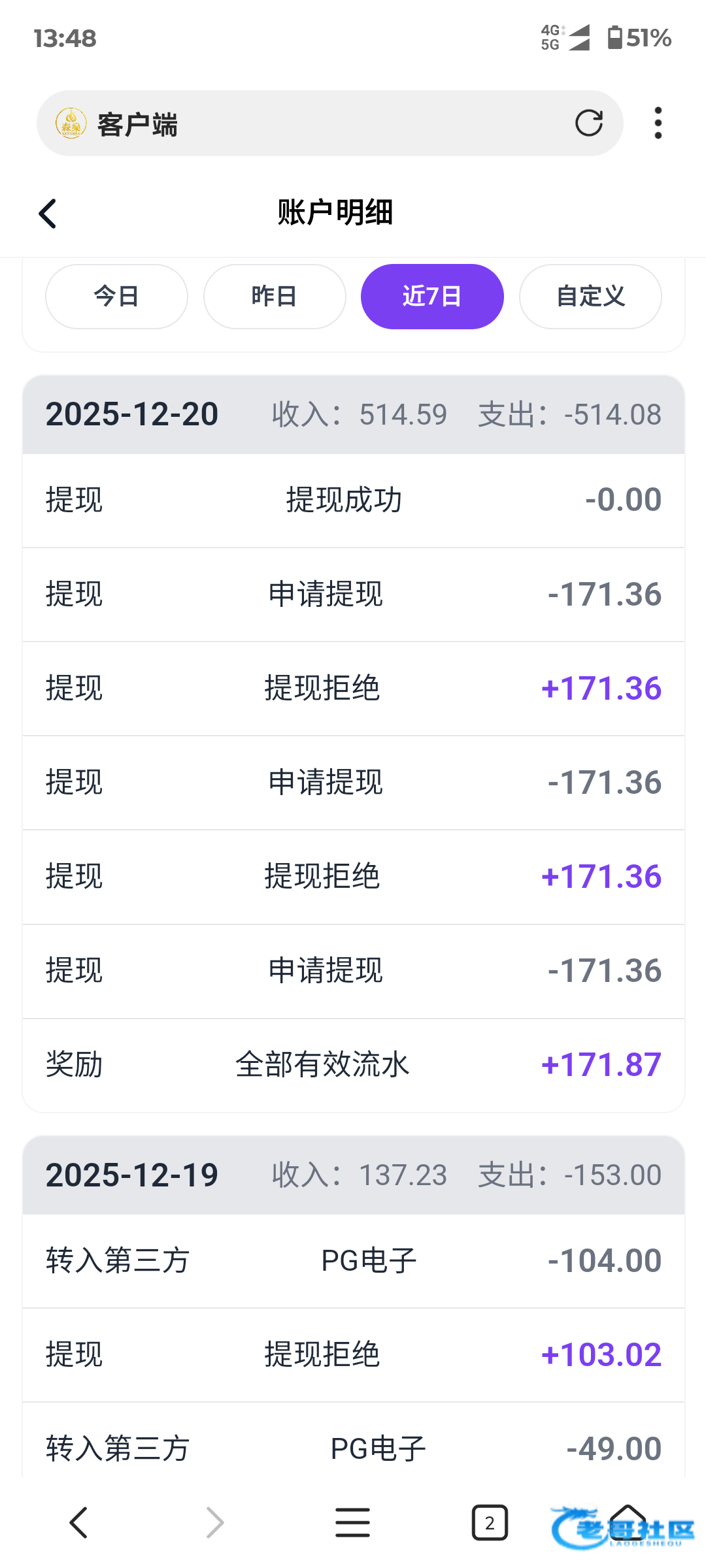
Task: Open the browser hamburger menu
Action: tap(352, 1523)
